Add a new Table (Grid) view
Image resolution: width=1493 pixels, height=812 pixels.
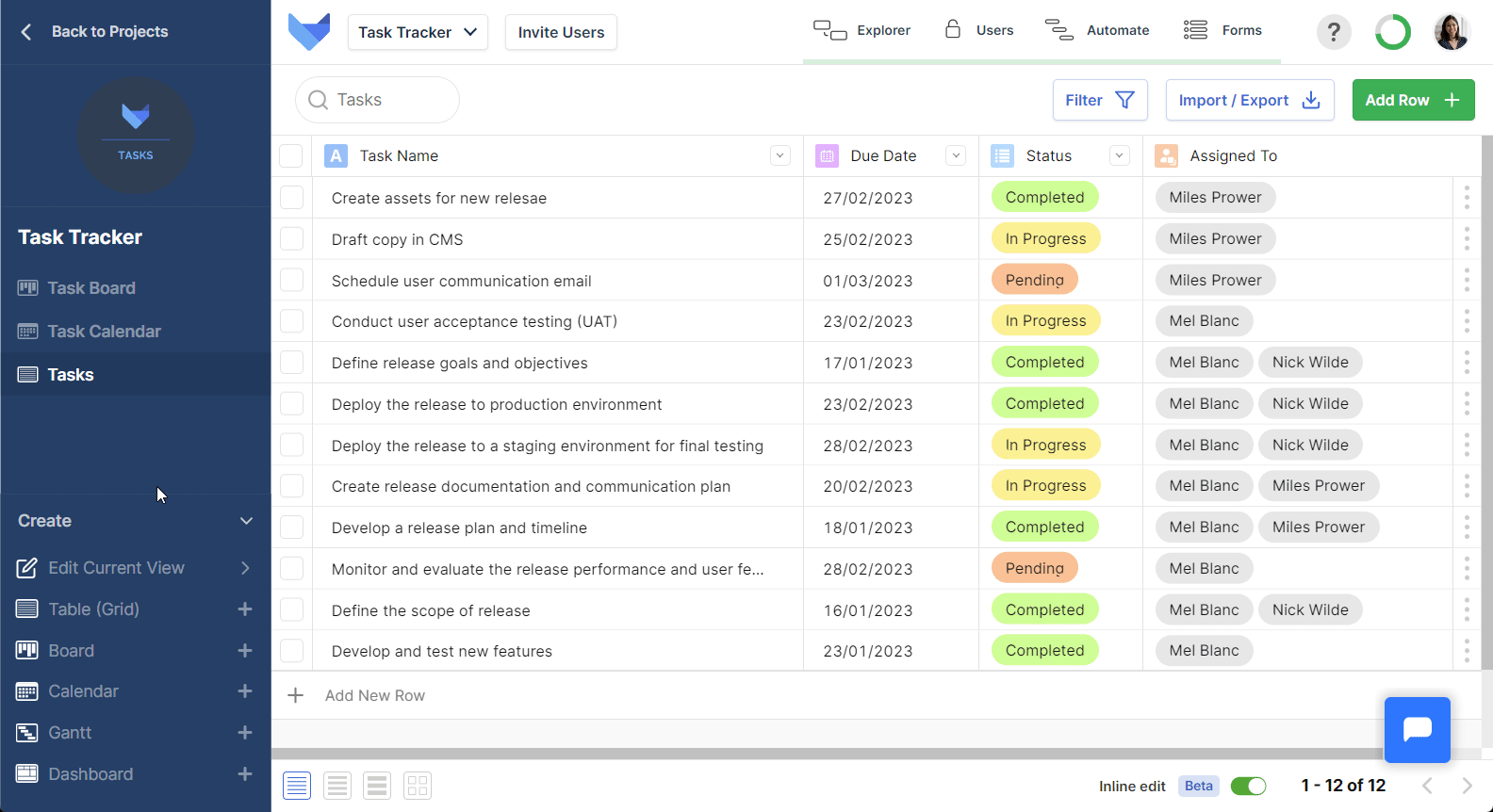pyautogui.click(x=245, y=609)
